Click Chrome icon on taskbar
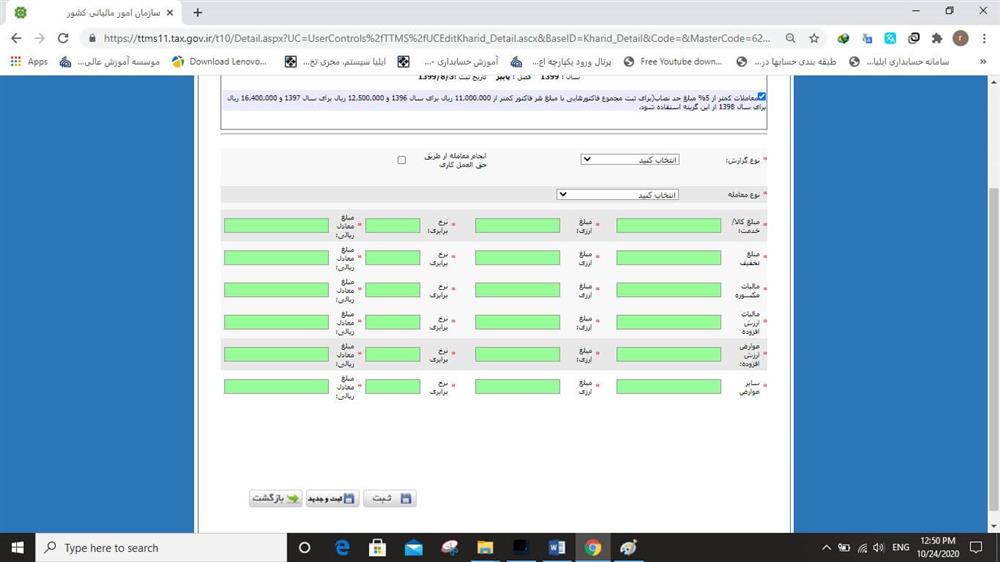This screenshot has height=562, width=1000. [x=593, y=547]
